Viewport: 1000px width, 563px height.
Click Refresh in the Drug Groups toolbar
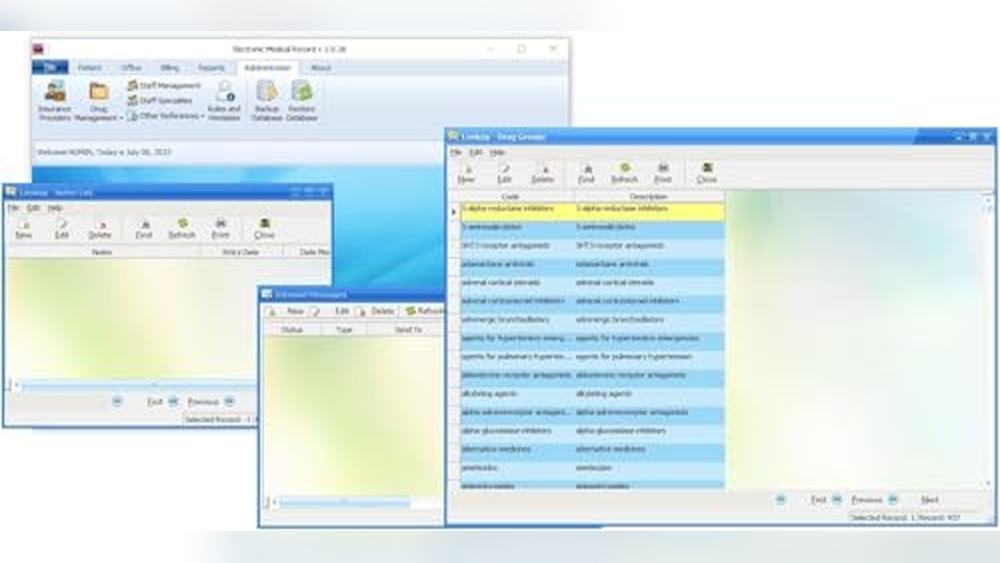pyautogui.click(x=624, y=172)
